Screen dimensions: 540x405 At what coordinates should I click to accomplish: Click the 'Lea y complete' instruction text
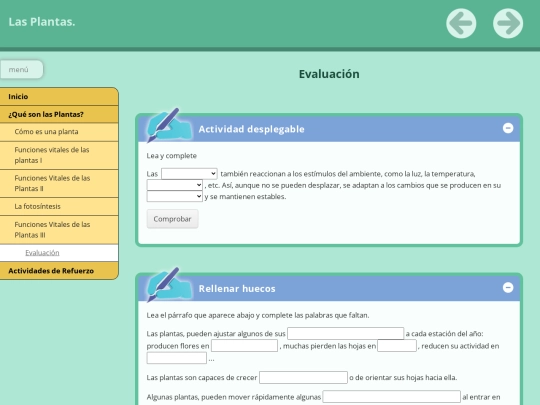(x=172, y=156)
